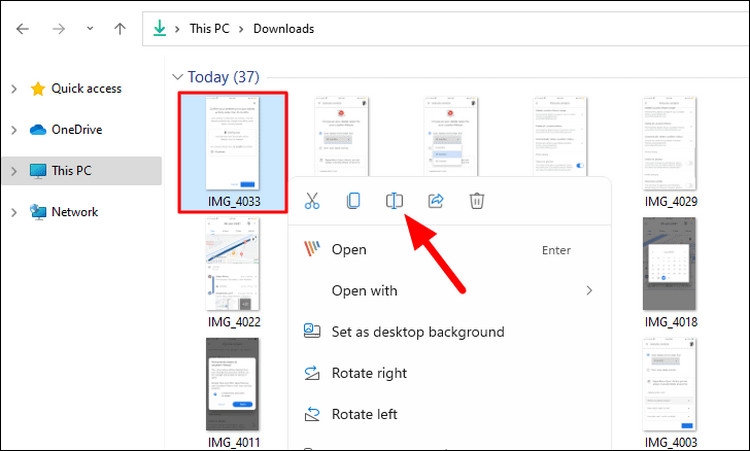
Task: Click the green Downloads arrow icon
Action: tap(159, 29)
